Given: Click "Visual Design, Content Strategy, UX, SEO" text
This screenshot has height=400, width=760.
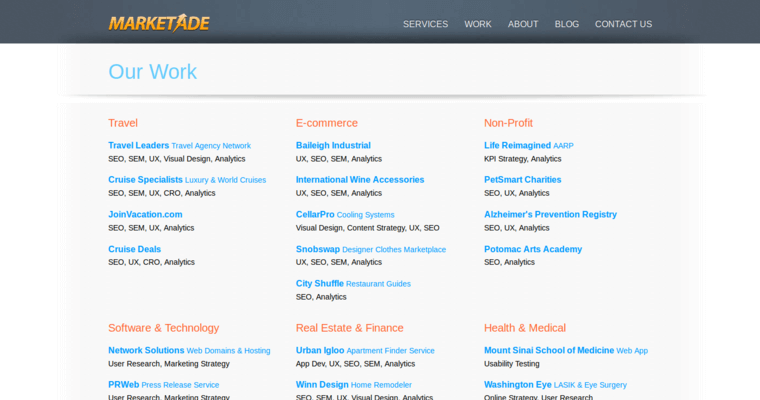Looking at the screenshot, I should click(x=367, y=228).
